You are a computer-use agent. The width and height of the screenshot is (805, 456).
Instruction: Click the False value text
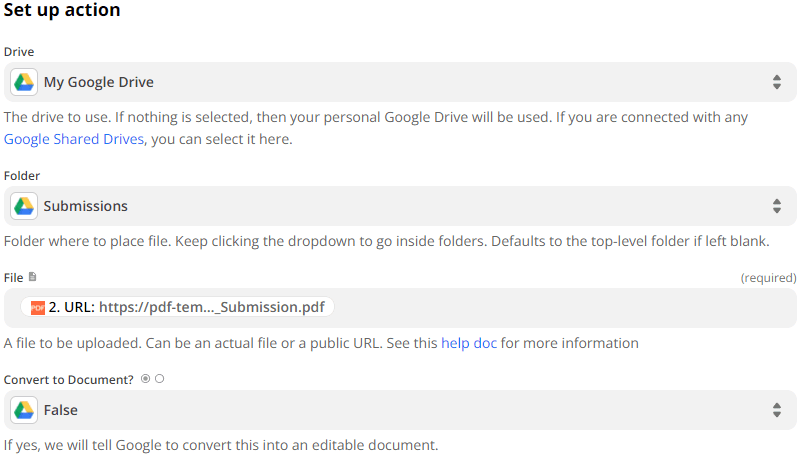coord(61,410)
